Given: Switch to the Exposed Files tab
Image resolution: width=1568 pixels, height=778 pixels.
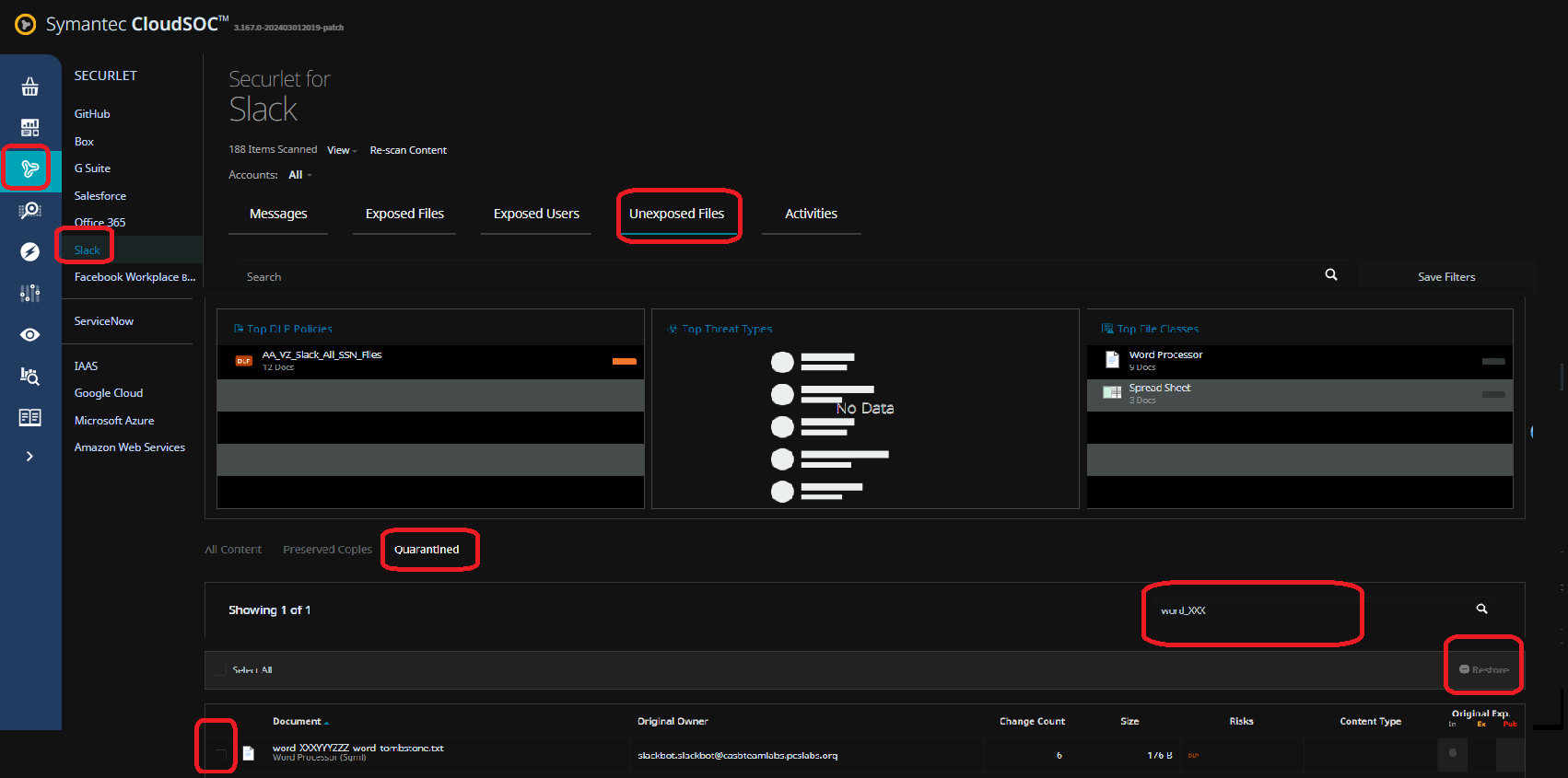Looking at the screenshot, I should [404, 214].
